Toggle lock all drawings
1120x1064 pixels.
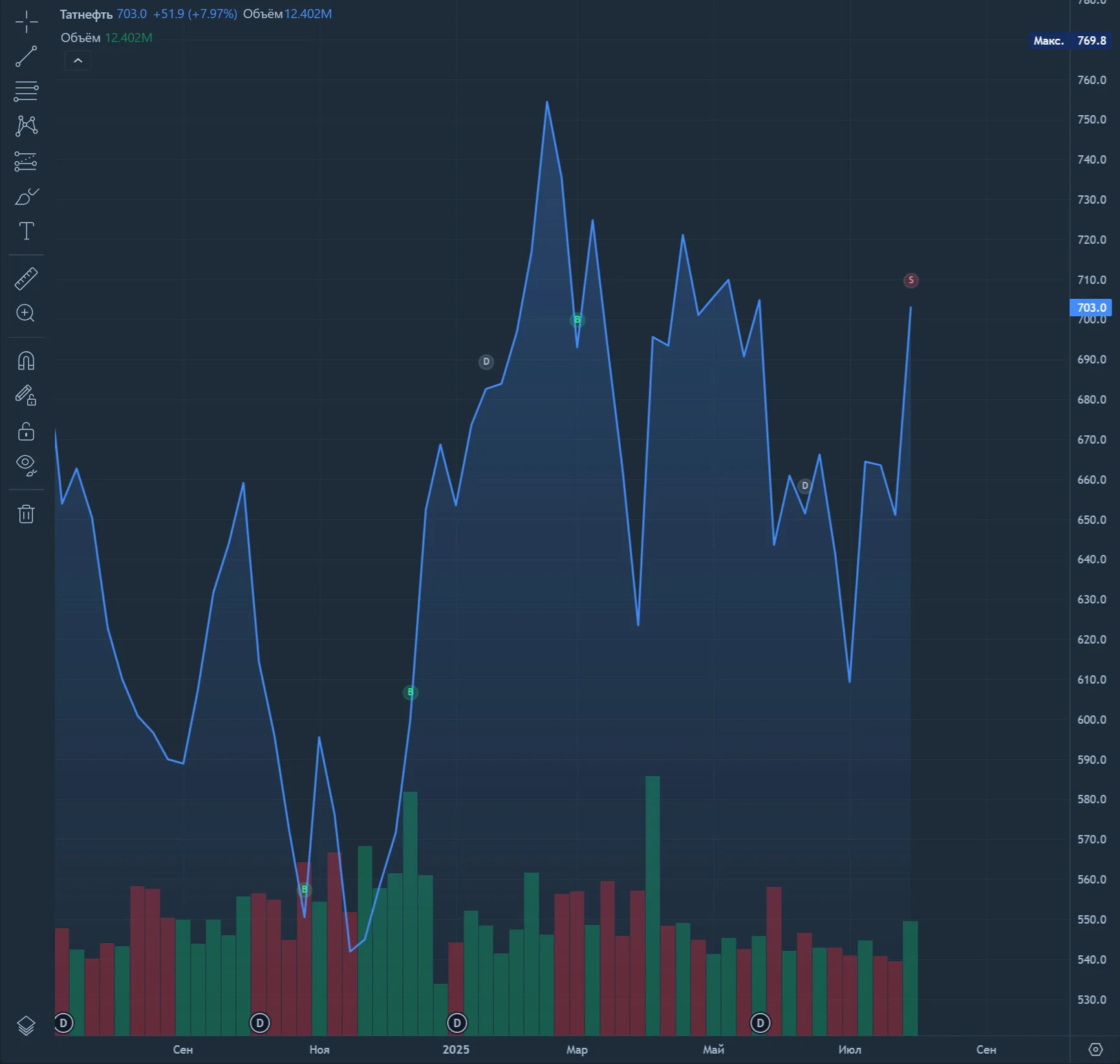coord(27,431)
